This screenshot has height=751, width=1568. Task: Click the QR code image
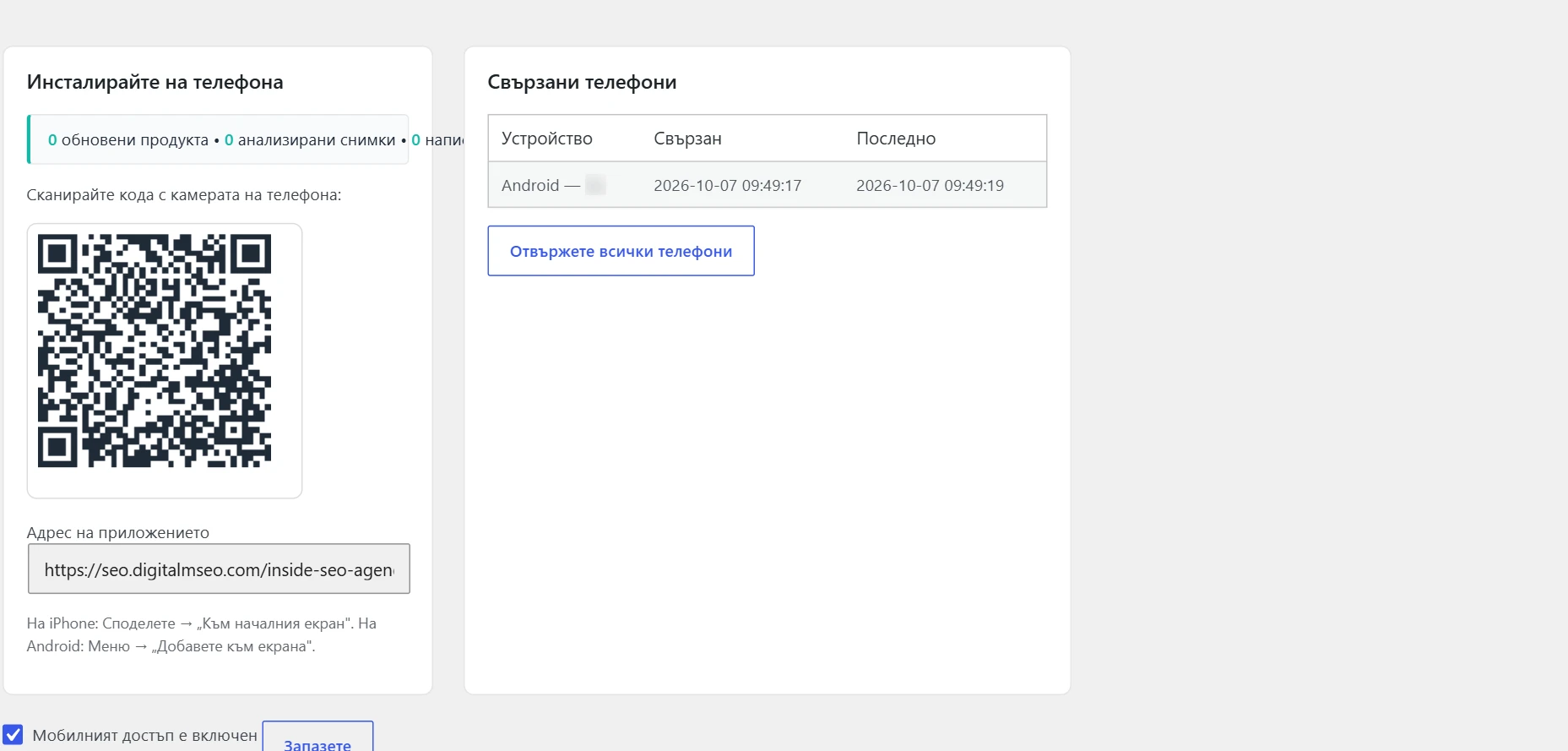[155, 351]
